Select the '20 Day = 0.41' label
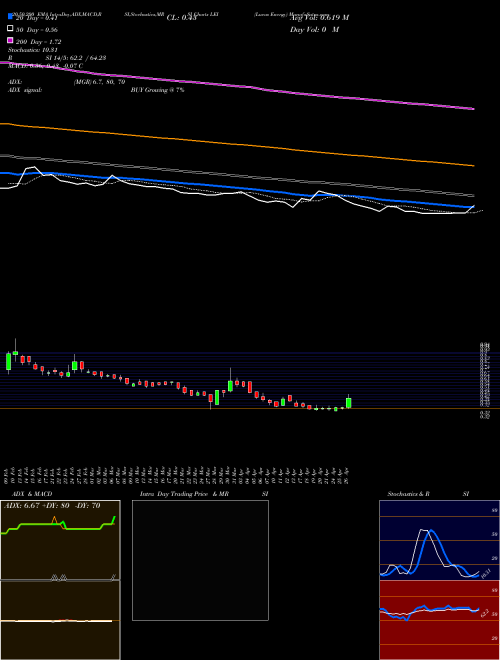 click(36, 18)
